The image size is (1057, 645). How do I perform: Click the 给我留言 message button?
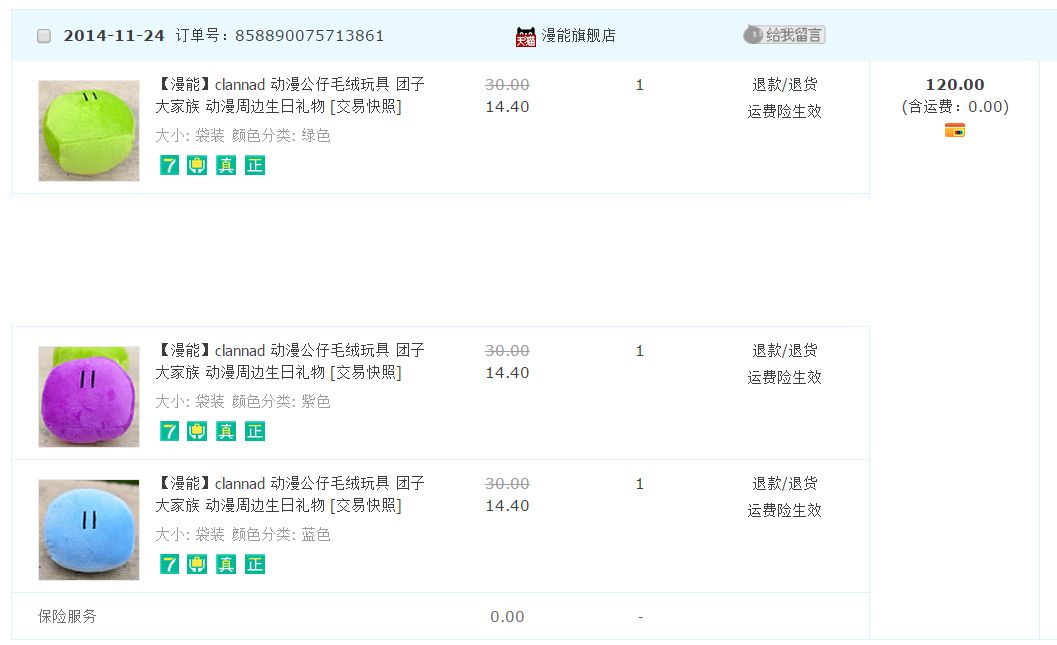(x=784, y=35)
